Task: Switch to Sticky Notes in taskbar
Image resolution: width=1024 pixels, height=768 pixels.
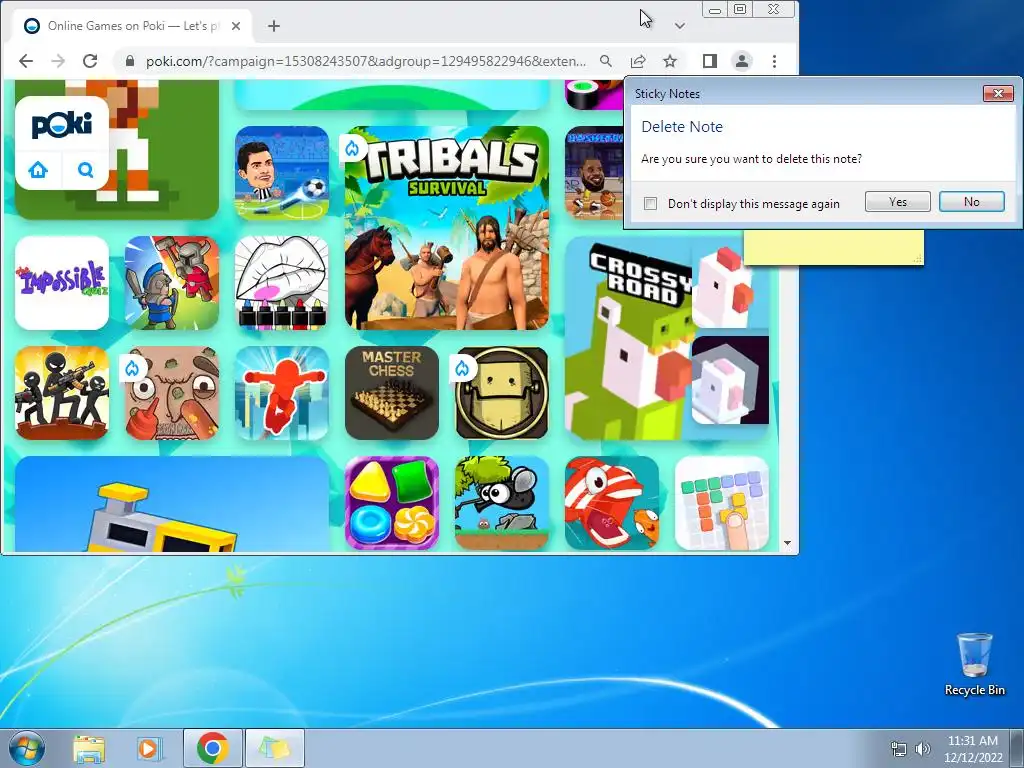Action: [x=275, y=748]
